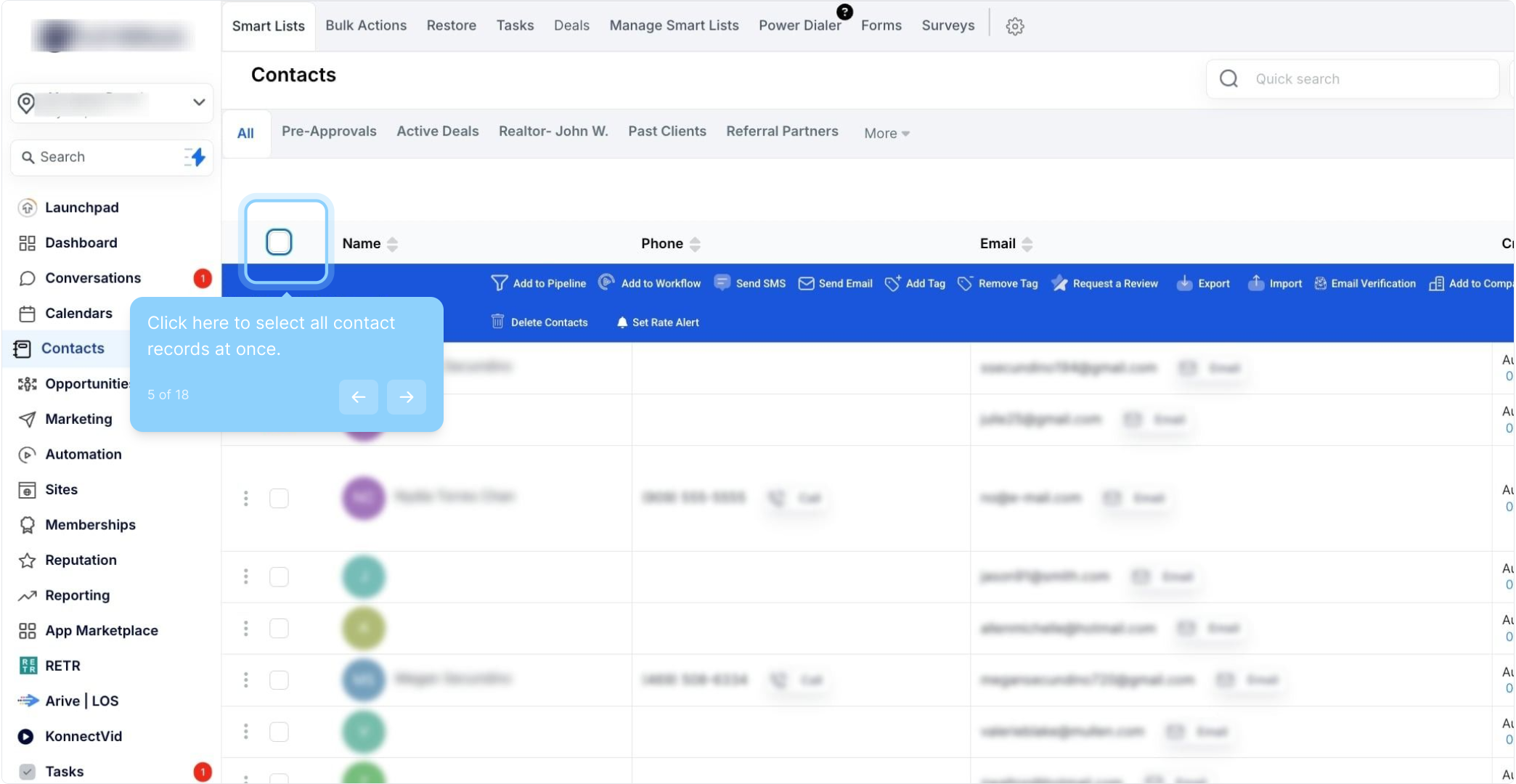Click the Export download icon
Image resolution: width=1516 pixels, height=784 pixels.
1184,283
